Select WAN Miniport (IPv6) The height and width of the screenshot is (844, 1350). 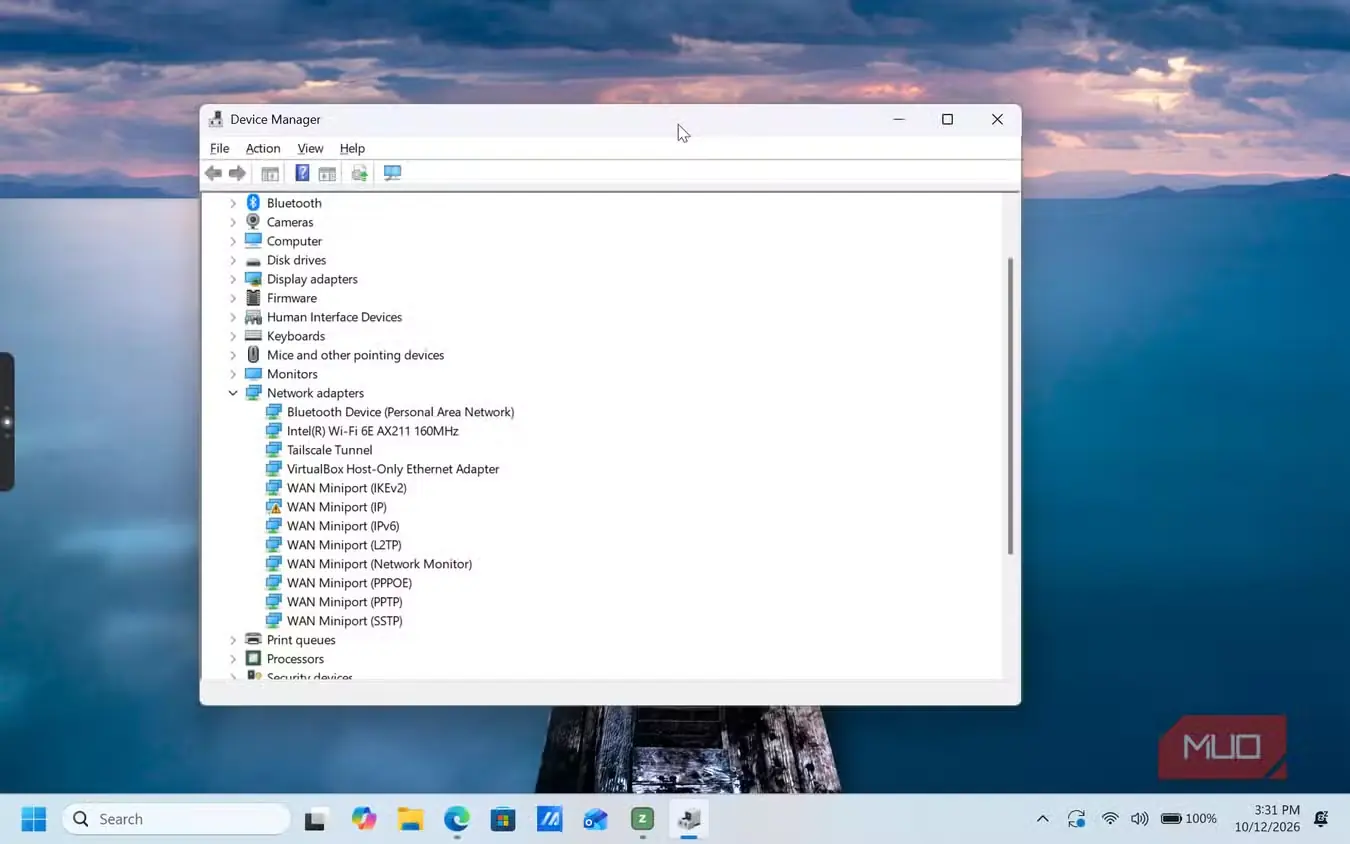(x=343, y=526)
